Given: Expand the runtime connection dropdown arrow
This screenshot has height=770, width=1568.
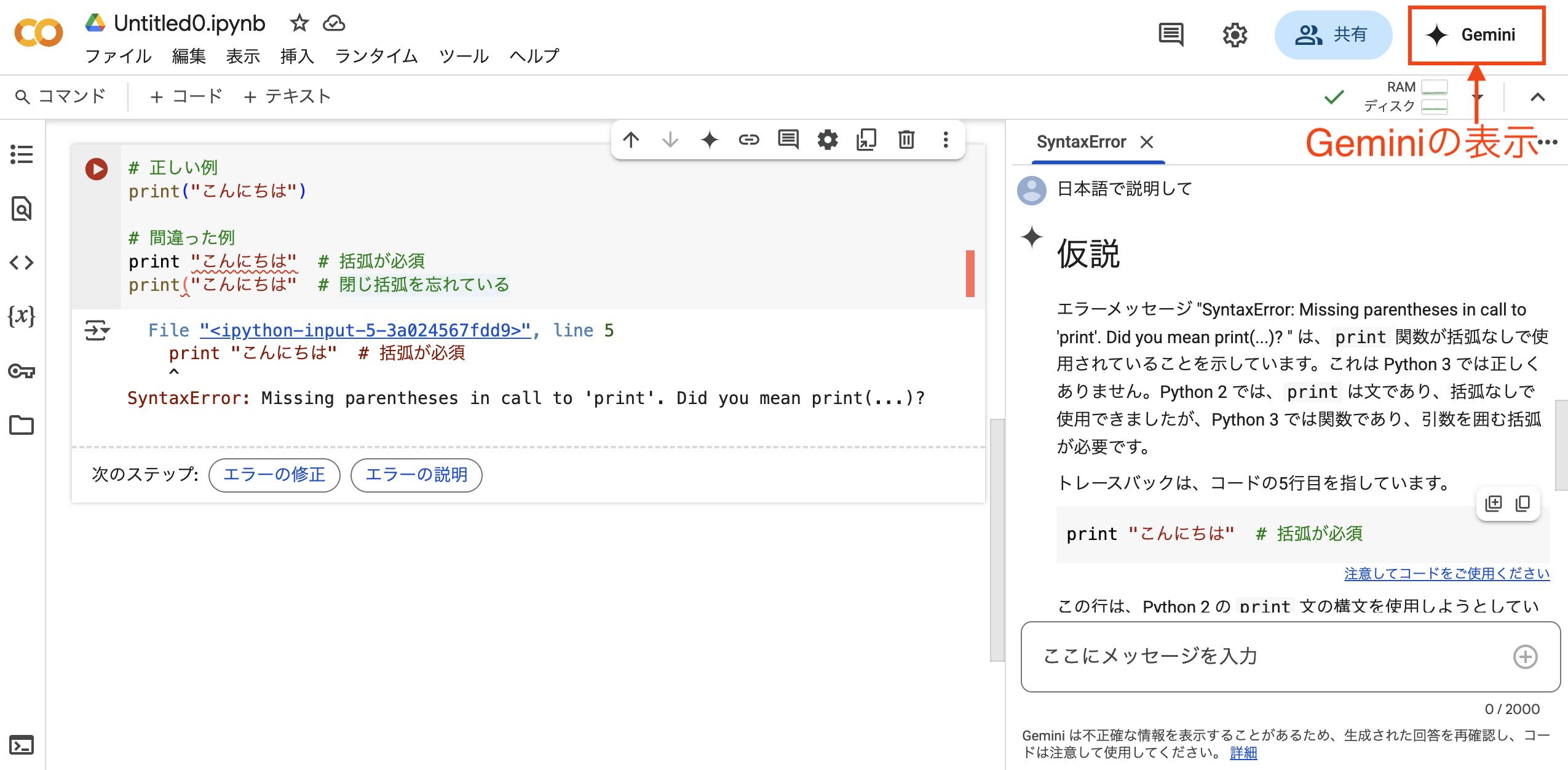Looking at the screenshot, I should coord(1477,97).
